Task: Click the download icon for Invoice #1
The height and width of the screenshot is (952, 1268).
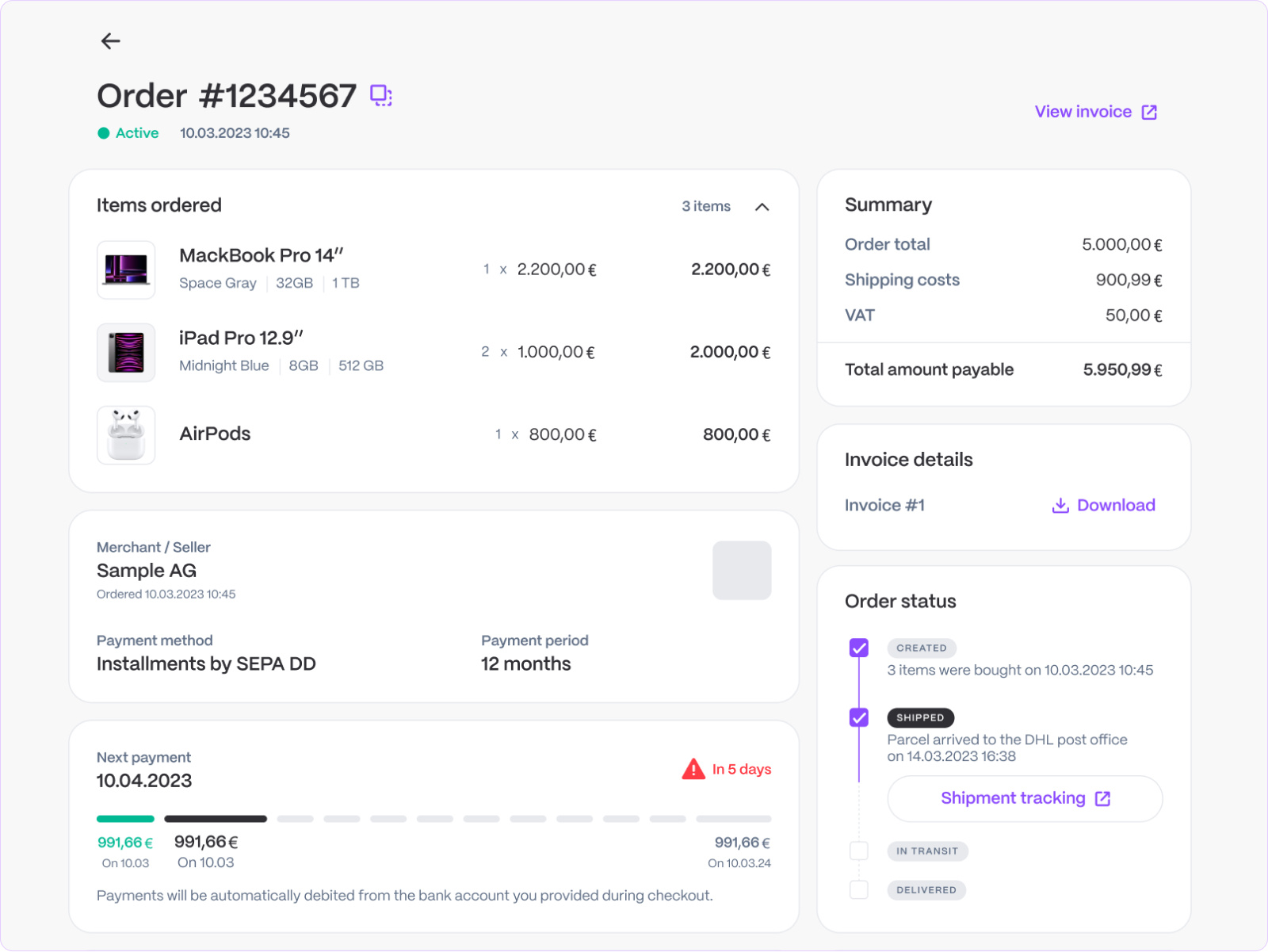Action: click(x=1060, y=505)
